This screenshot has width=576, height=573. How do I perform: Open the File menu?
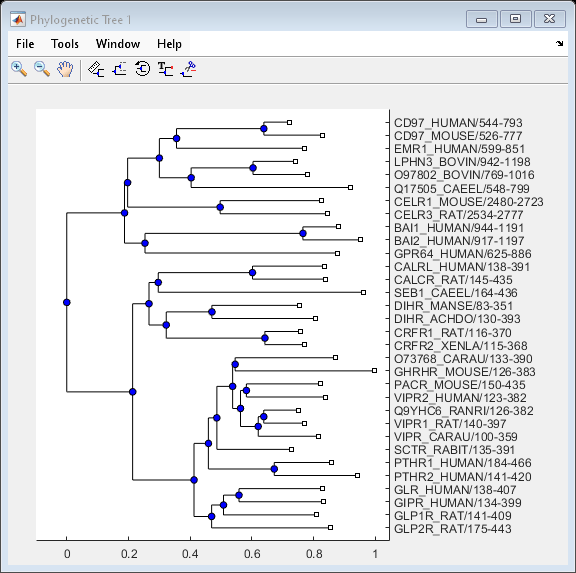pyautogui.click(x=25, y=44)
